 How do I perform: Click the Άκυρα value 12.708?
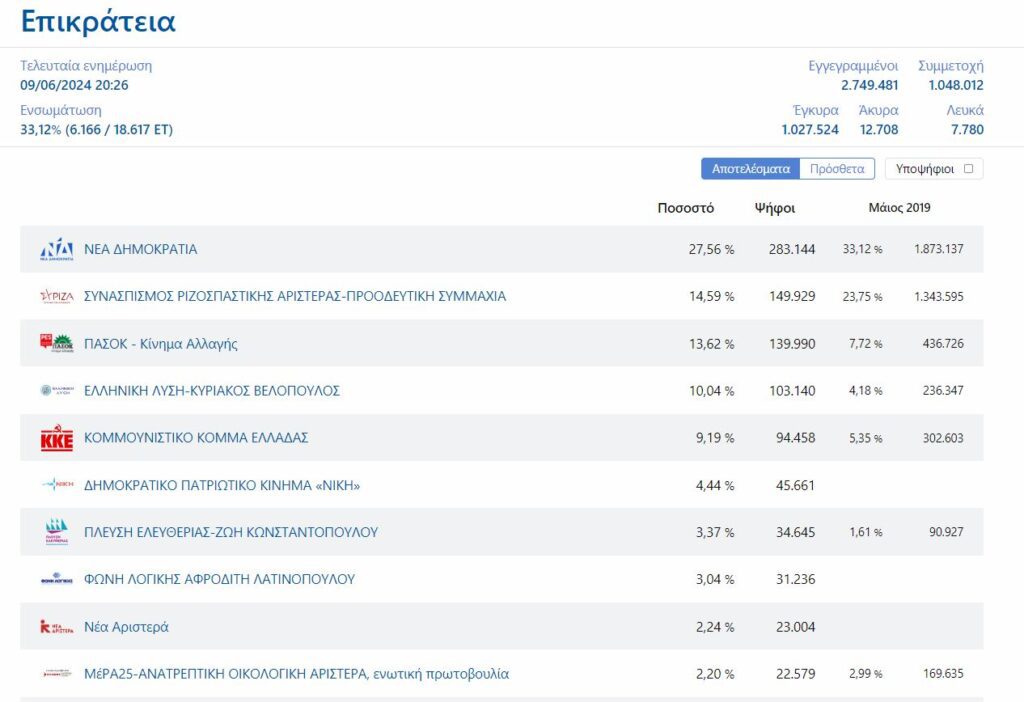(879, 129)
